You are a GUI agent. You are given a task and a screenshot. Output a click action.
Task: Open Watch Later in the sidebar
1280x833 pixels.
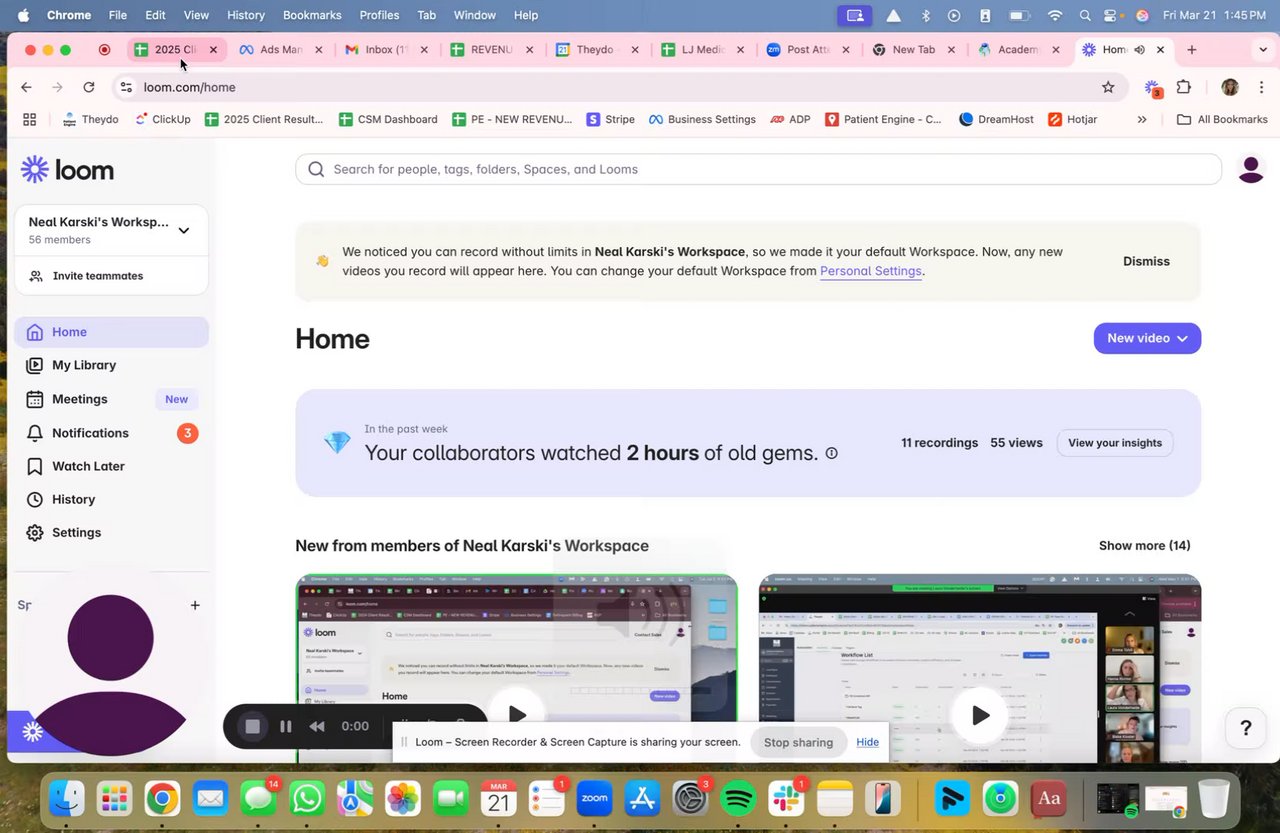click(x=111, y=466)
